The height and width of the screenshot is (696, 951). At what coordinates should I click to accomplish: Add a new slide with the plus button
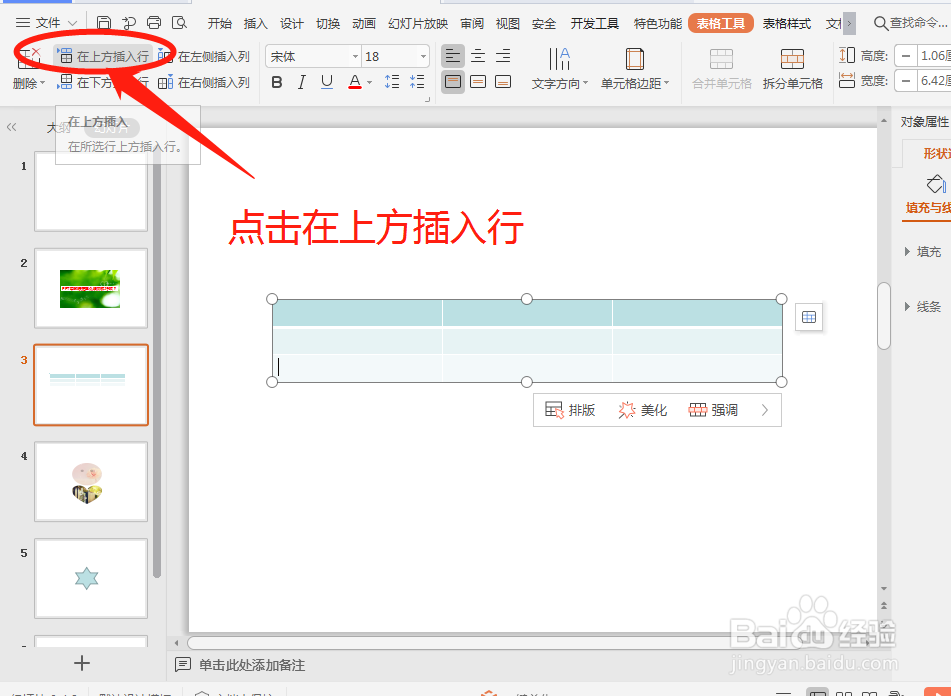click(x=82, y=663)
